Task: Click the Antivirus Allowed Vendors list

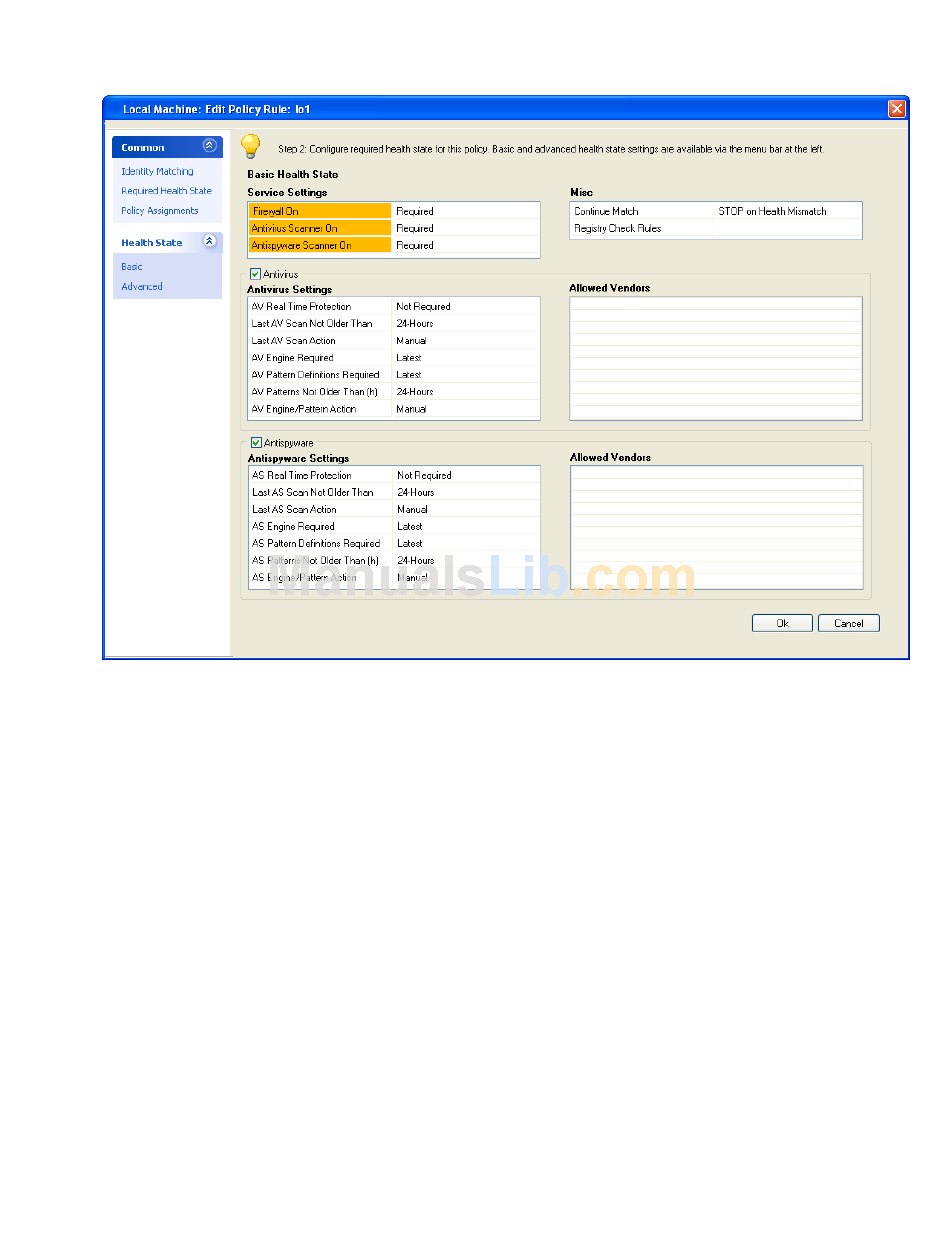Action: point(716,358)
